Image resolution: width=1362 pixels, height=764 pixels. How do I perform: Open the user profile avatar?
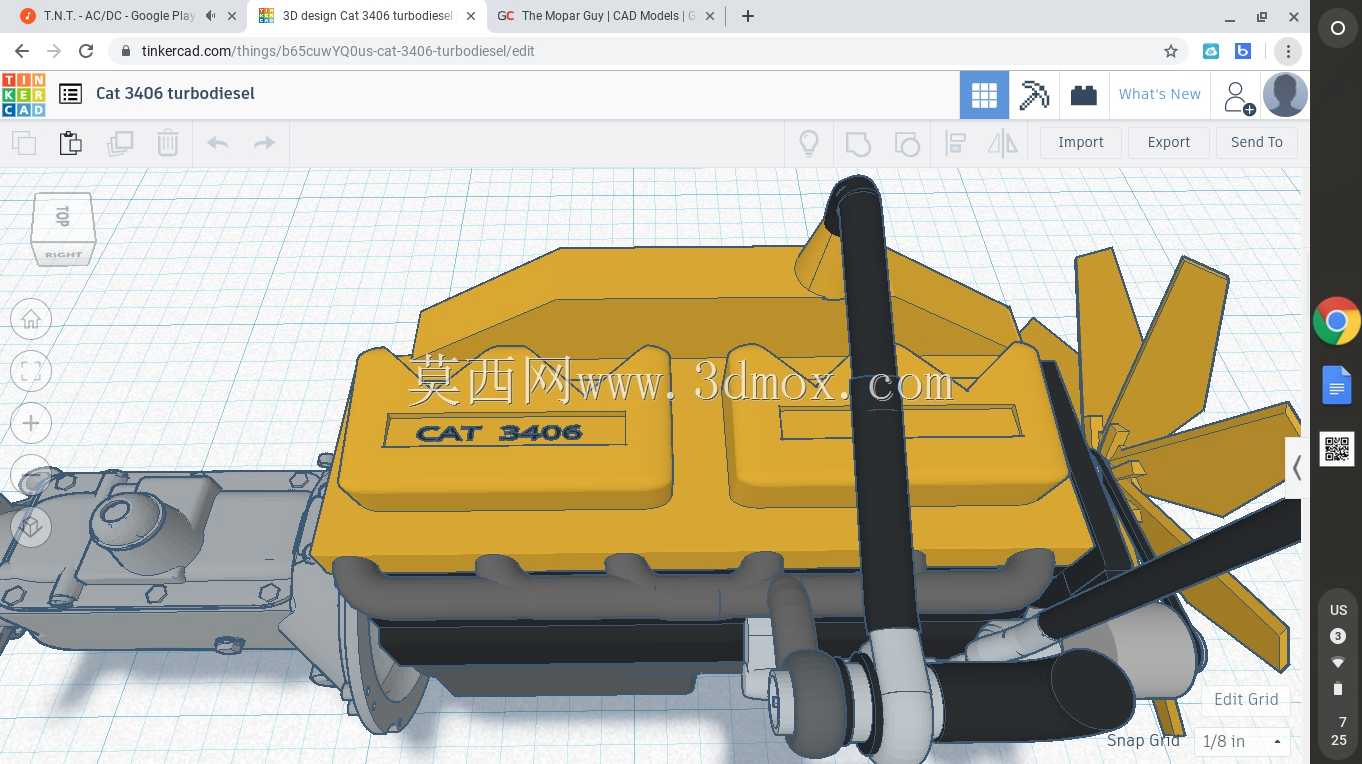1285,95
